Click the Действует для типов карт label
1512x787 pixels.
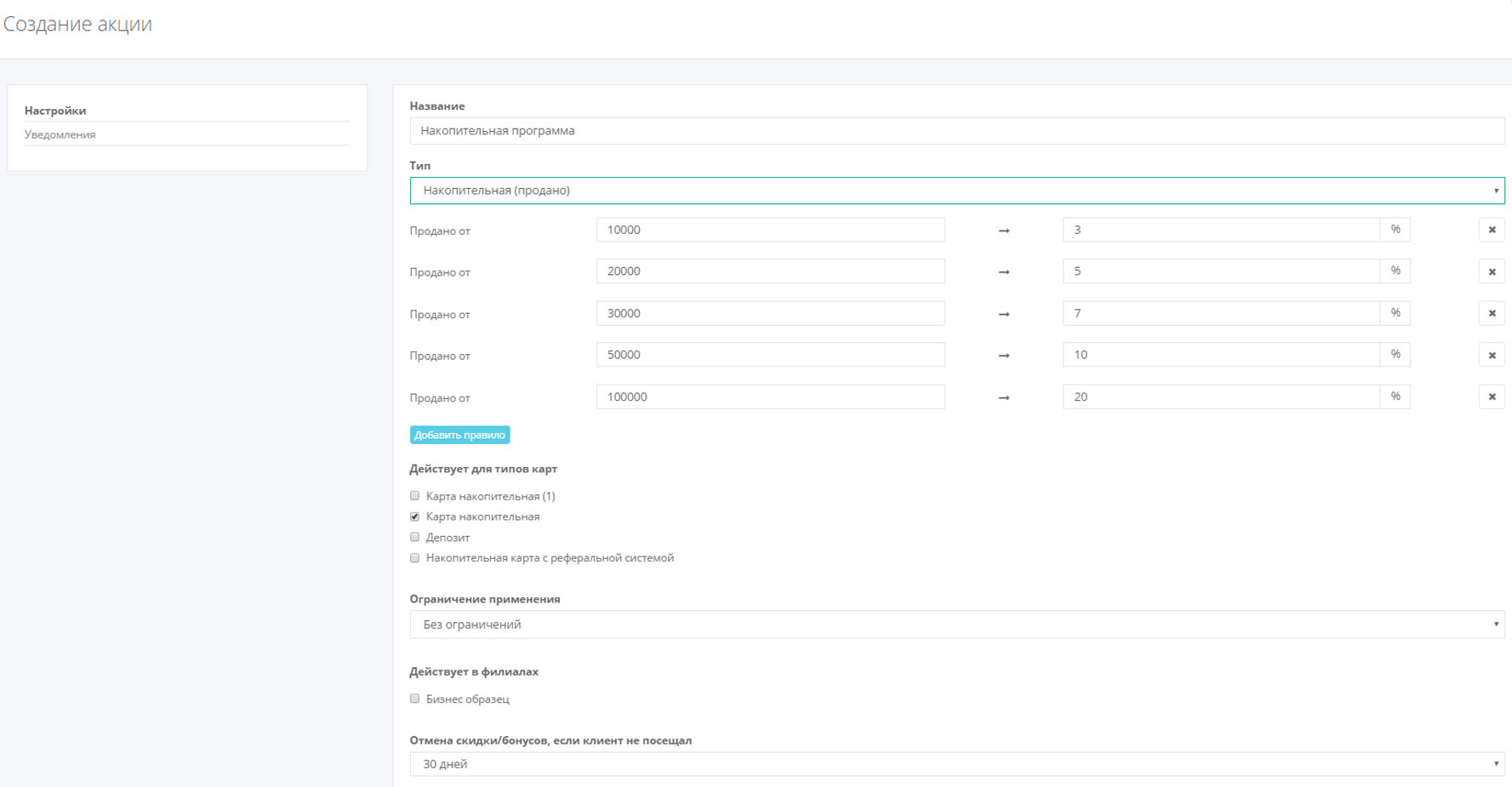tap(483, 469)
